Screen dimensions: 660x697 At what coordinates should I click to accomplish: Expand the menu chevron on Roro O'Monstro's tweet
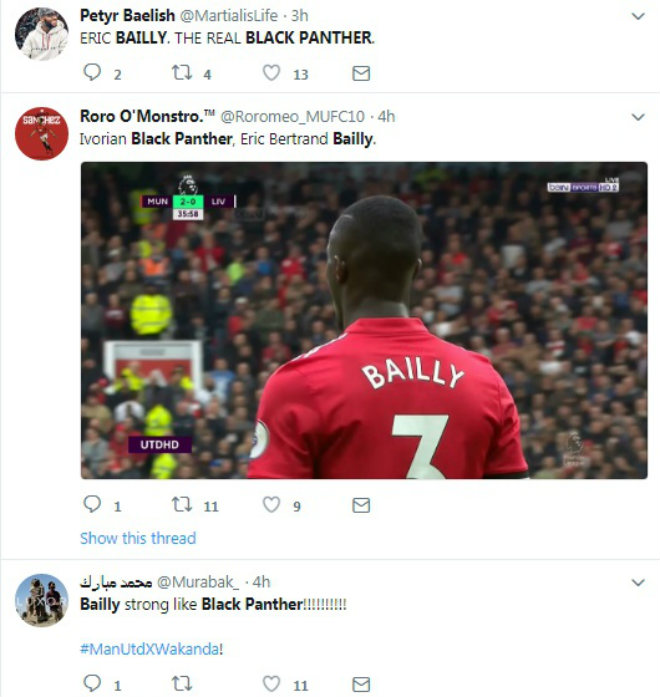[638, 117]
